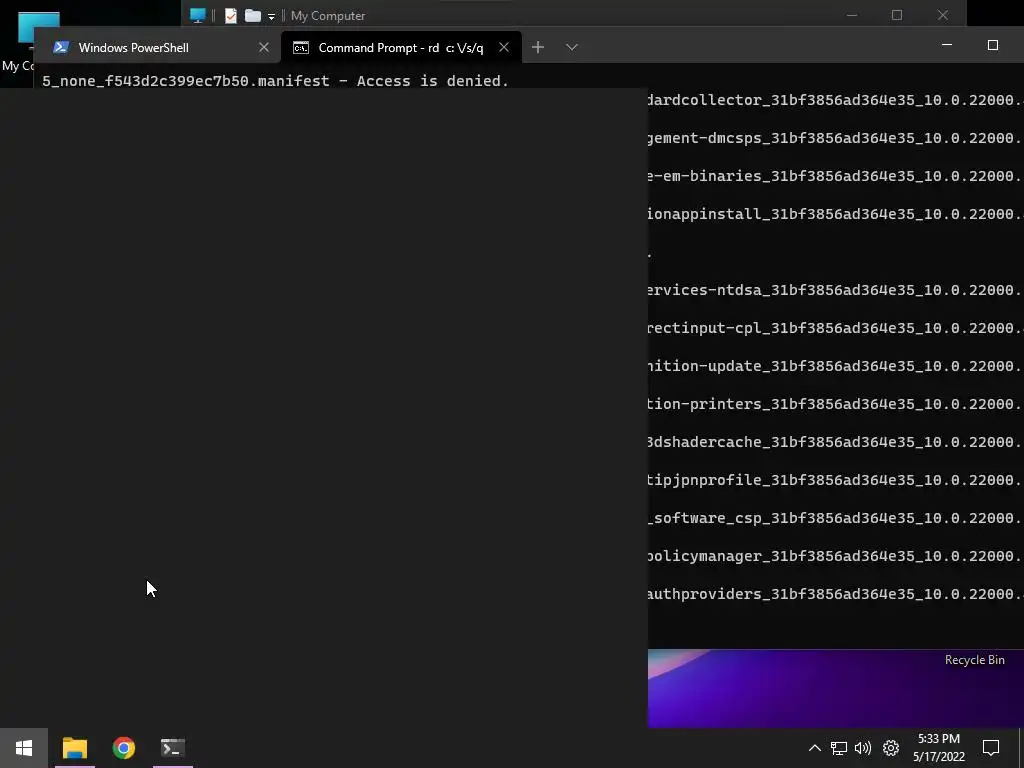Minimize the Windows Terminal window
This screenshot has height=768, width=1024.
click(947, 45)
